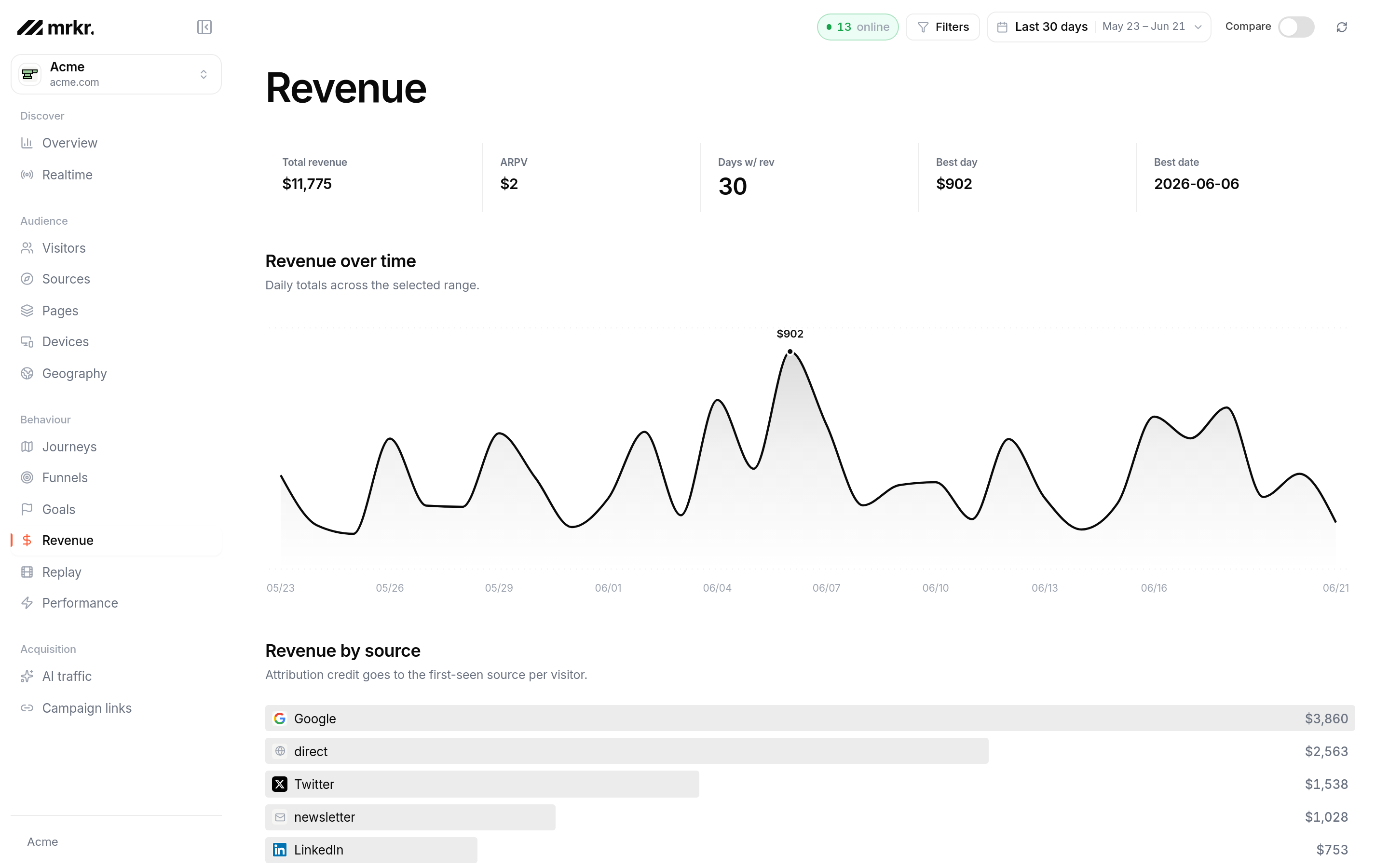Click the 05/23 axis label
The width and height of the screenshot is (1389, 868).
point(280,588)
